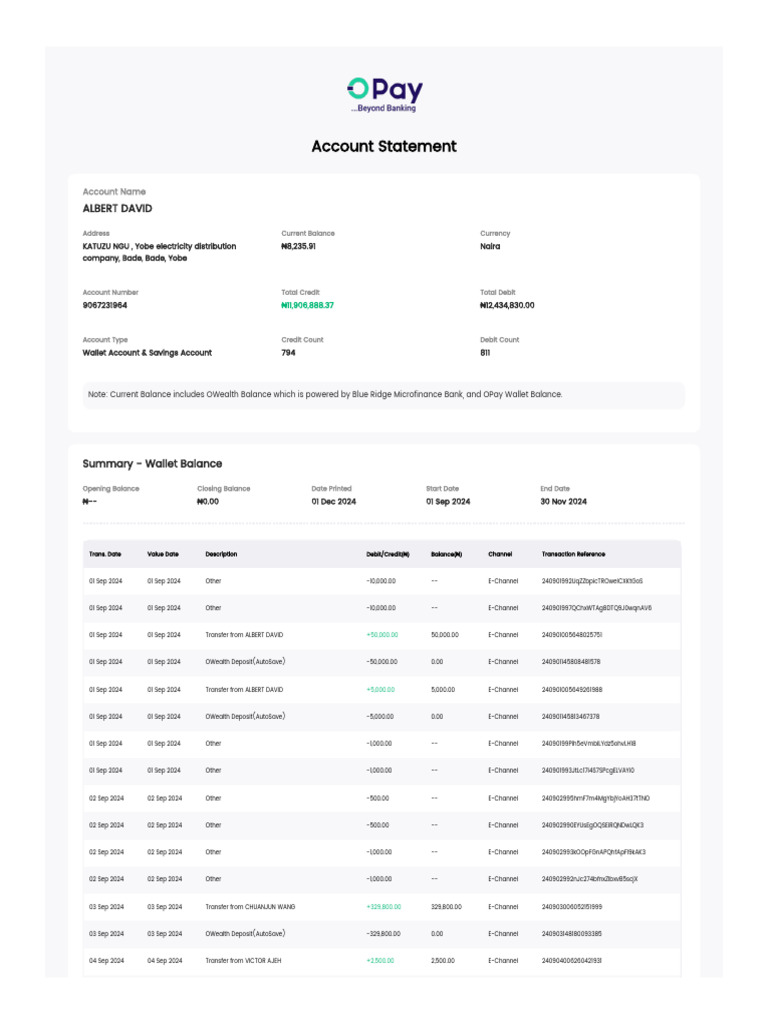Click the Summary - Wallet Balance heading

click(x=152, y=464)
